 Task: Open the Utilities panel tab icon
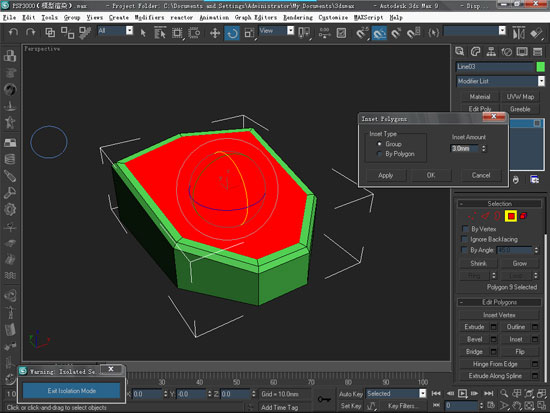[537, 52]
